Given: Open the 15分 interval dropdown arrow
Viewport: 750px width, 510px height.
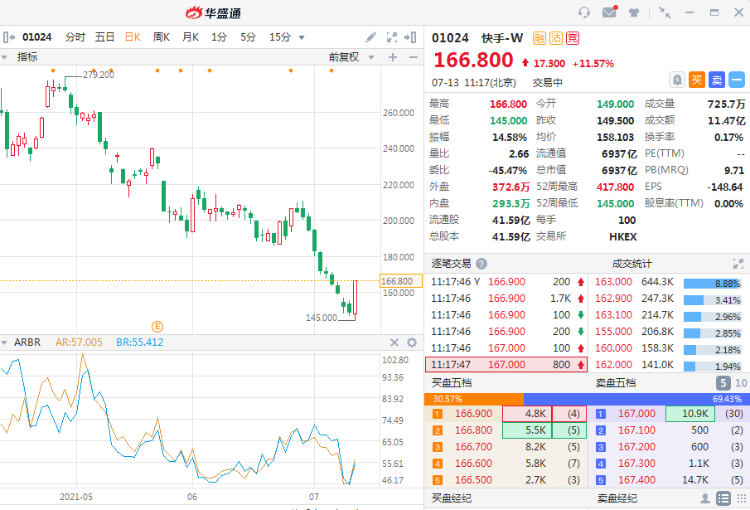Looking at the screenshot, I should tap(301, 37).
